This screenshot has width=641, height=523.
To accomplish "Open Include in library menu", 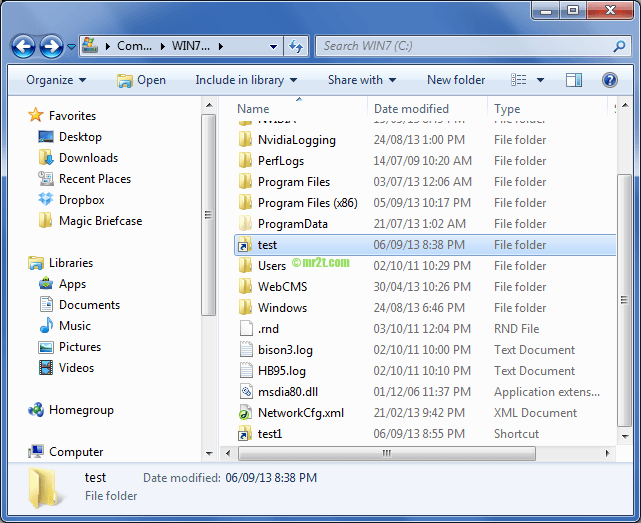I will (246, 80).
